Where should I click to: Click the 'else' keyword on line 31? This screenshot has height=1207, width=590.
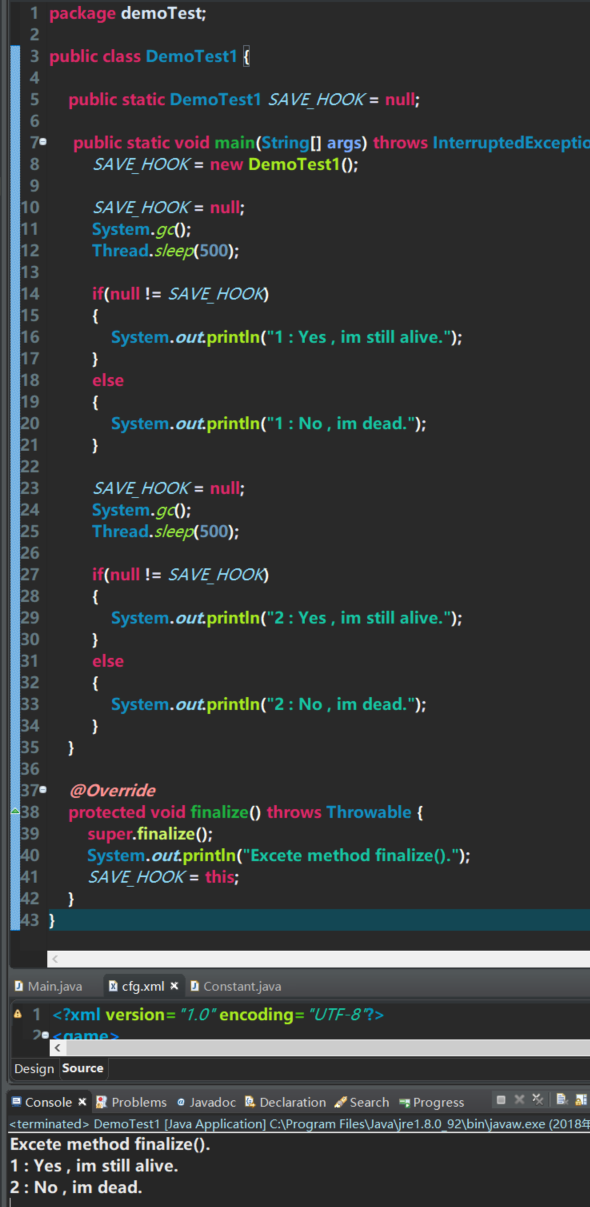click(108, 661)
